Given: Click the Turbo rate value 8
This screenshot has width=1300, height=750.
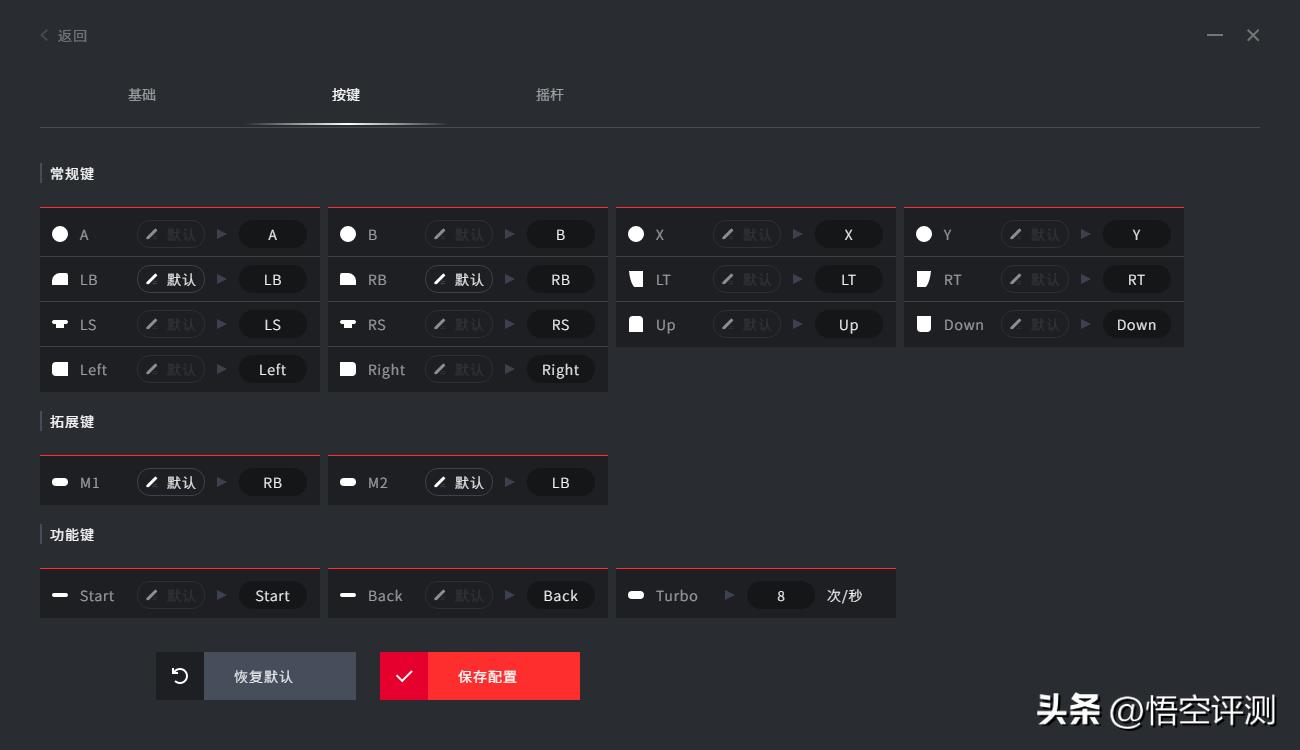Looking at the screenshot, I should click(781, 595).
